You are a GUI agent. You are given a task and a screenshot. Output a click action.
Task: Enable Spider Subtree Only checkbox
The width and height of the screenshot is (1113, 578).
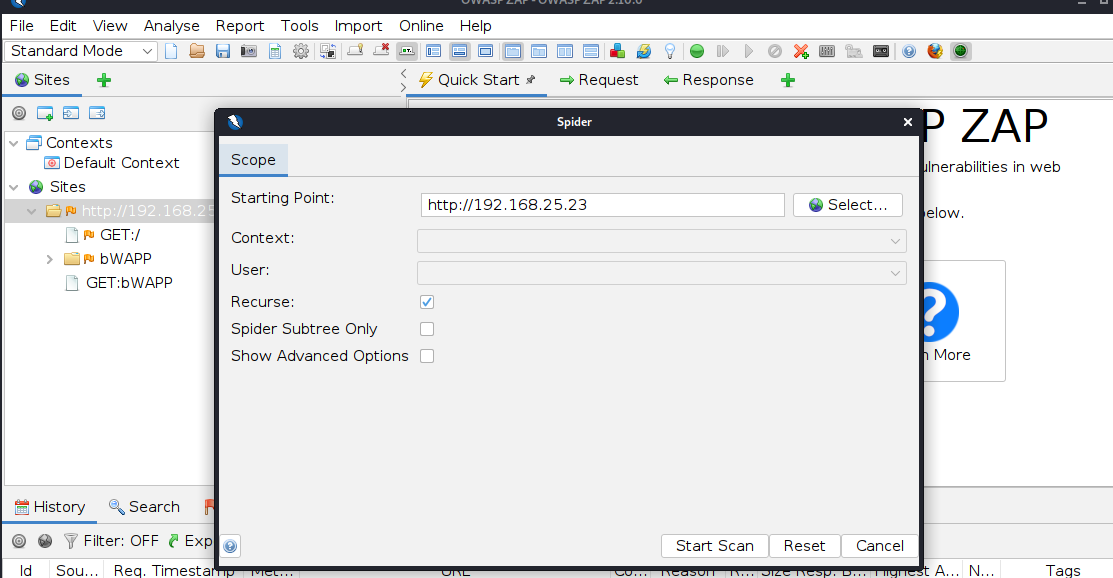(x=427, y=329)
